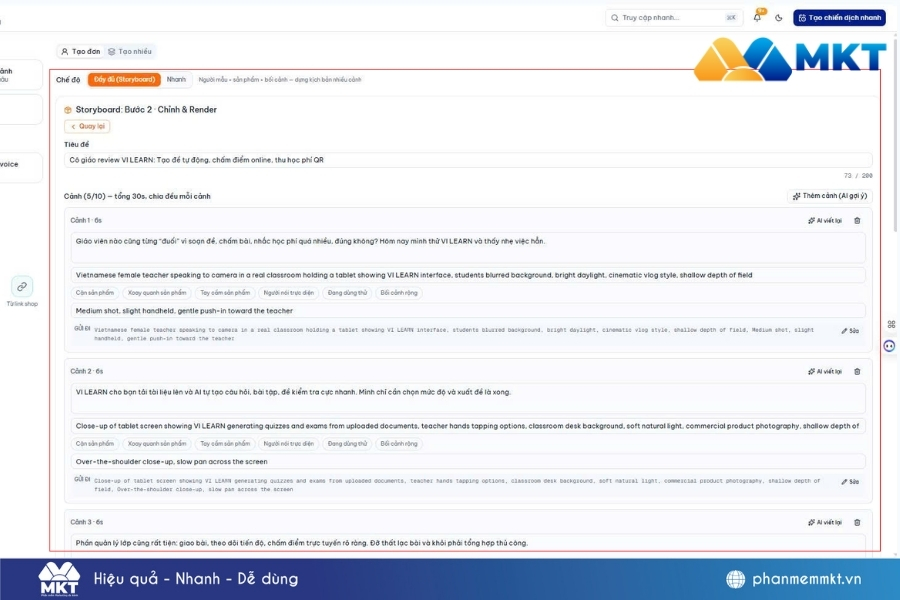Switch to the Tạo đơn tab
Viewport: 900px width, 600px height.
[81, 52]
